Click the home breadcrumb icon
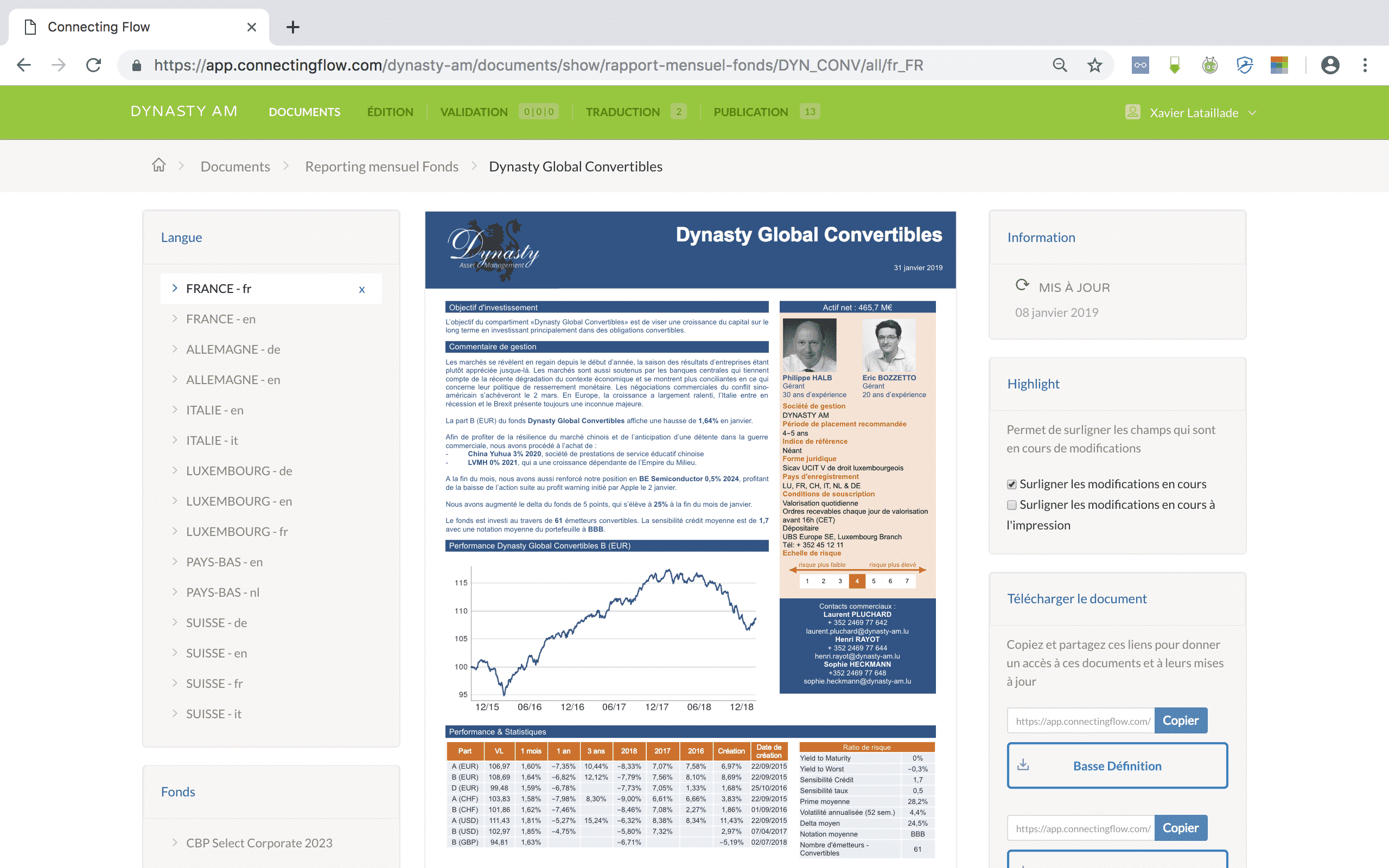 point(158,165)
